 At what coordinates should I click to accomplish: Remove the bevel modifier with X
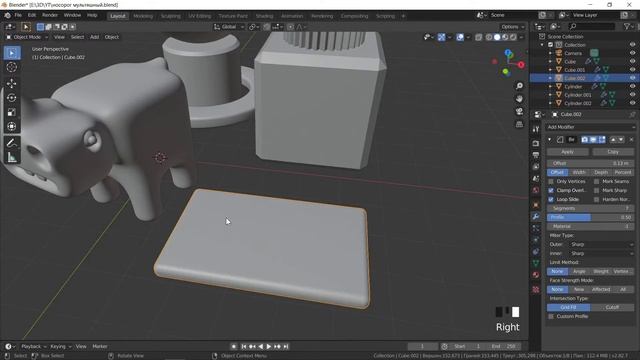tap(631, 140)
